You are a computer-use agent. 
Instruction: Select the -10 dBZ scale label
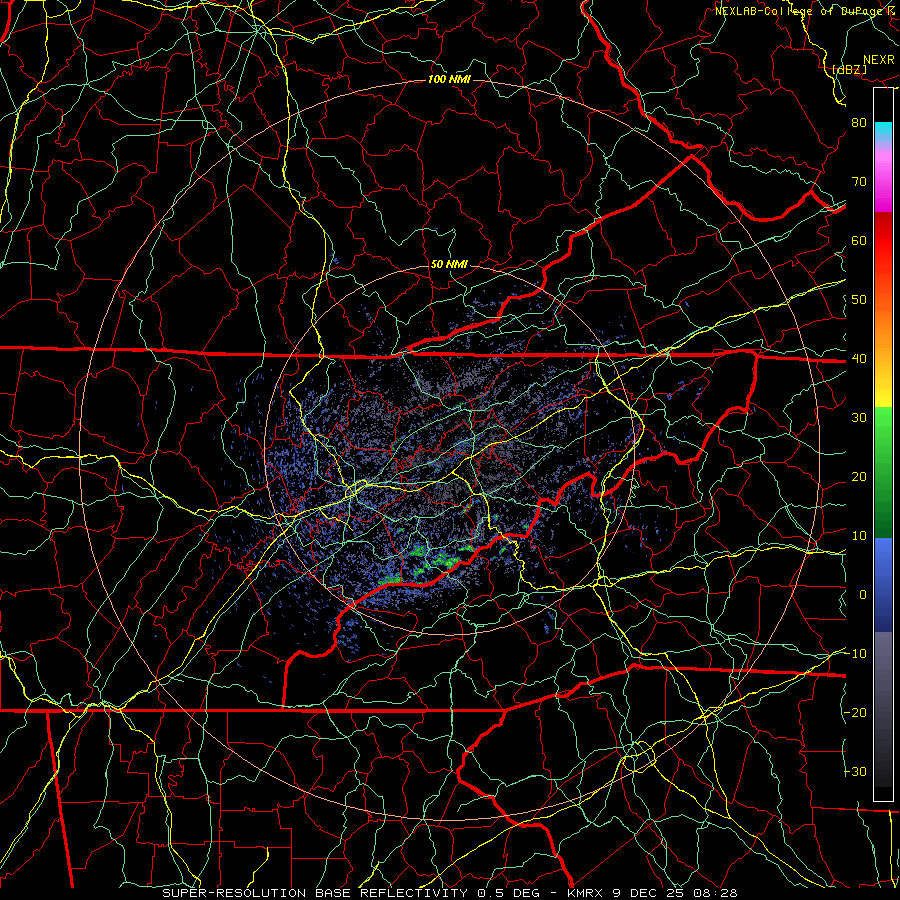(856, 654)
